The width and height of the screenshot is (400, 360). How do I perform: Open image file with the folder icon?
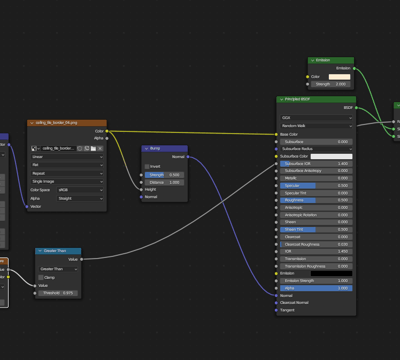[x=93, y=148]
